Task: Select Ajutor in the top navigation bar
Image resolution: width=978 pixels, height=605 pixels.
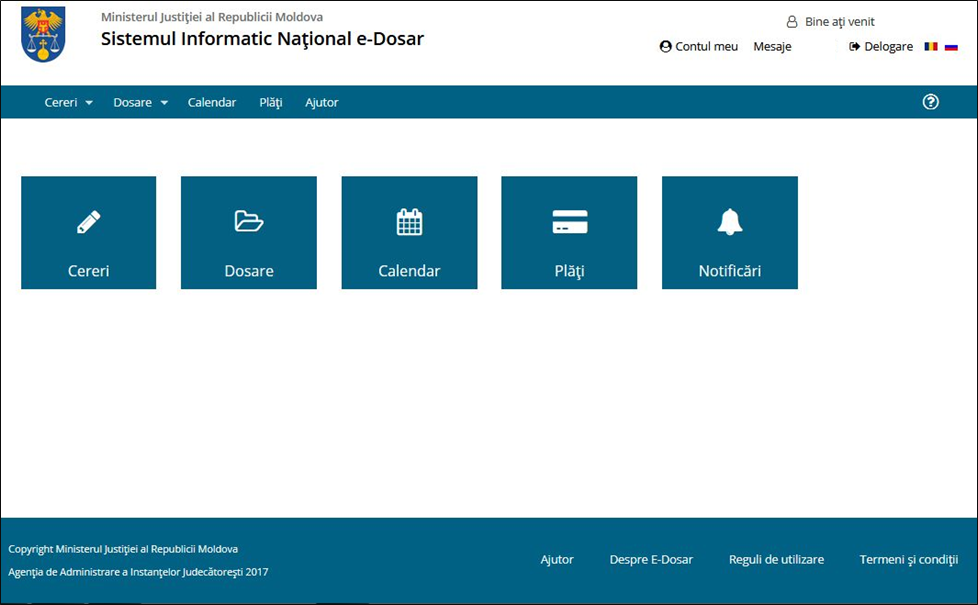Action: 322,102
